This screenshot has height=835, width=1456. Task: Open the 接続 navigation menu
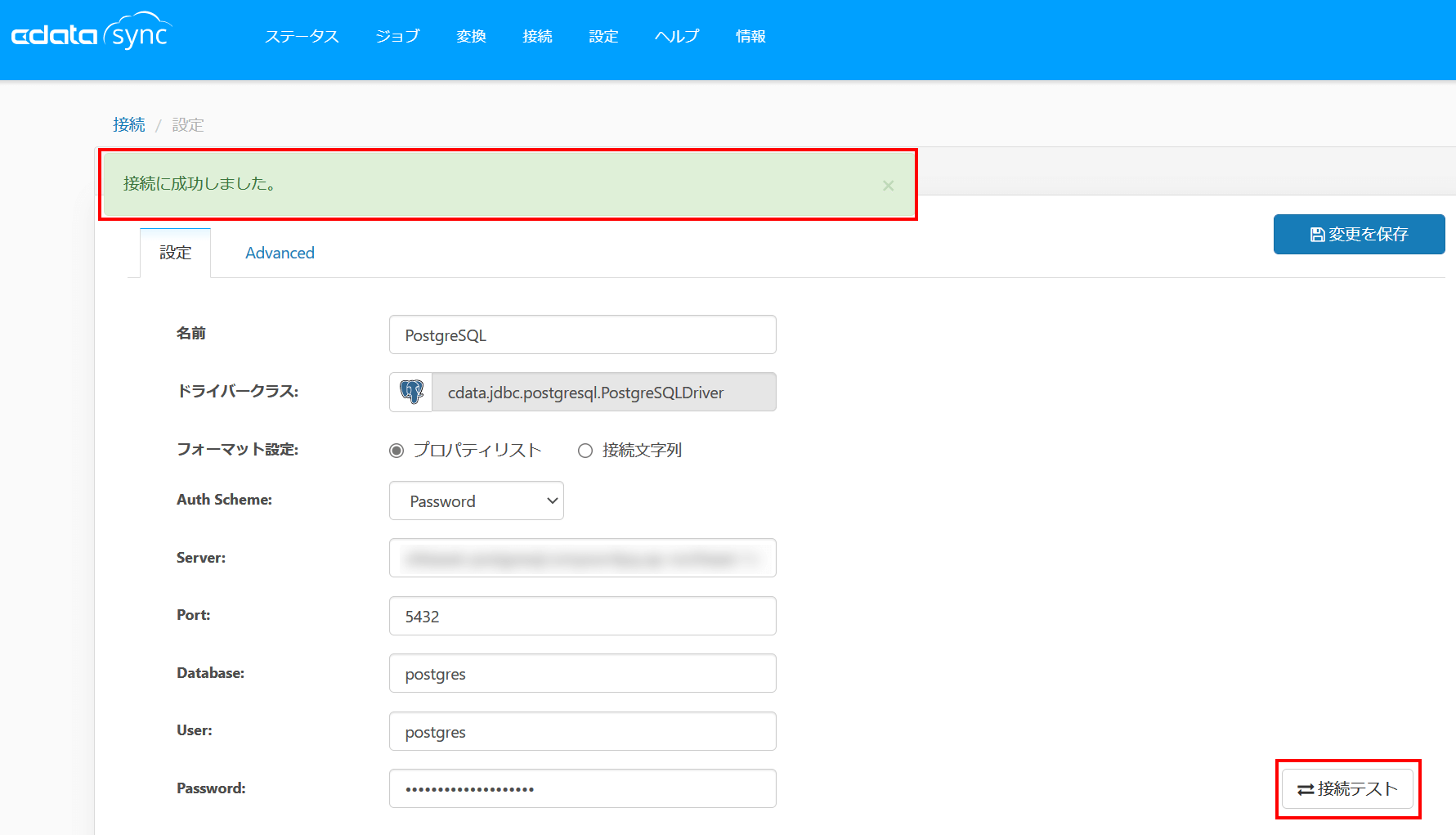pos(538,36)
